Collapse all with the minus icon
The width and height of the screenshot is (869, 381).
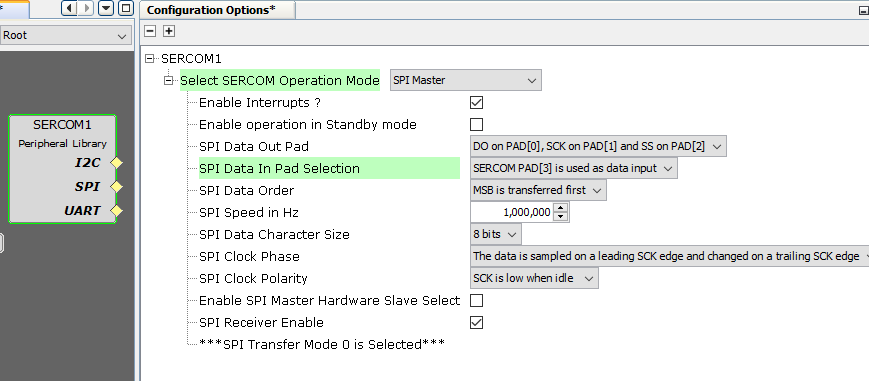pyautogui.click(x=150, y=31)
